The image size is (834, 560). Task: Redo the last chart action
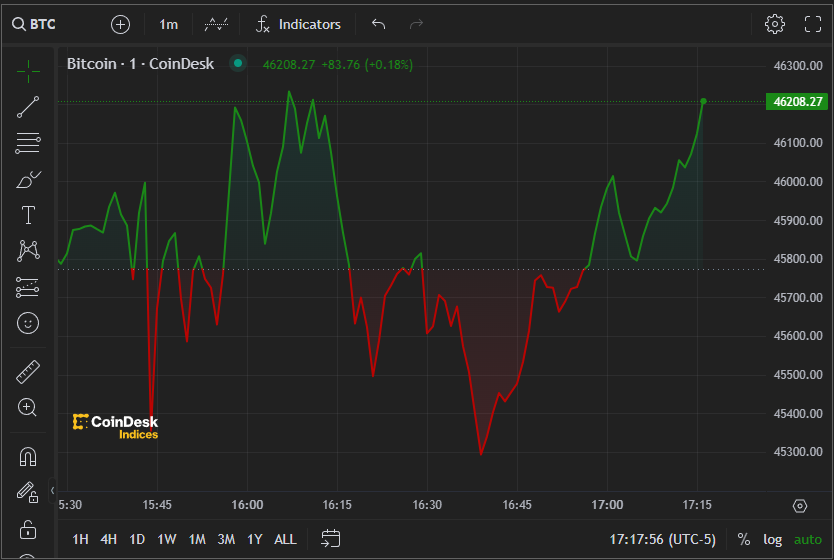(416, 24)
